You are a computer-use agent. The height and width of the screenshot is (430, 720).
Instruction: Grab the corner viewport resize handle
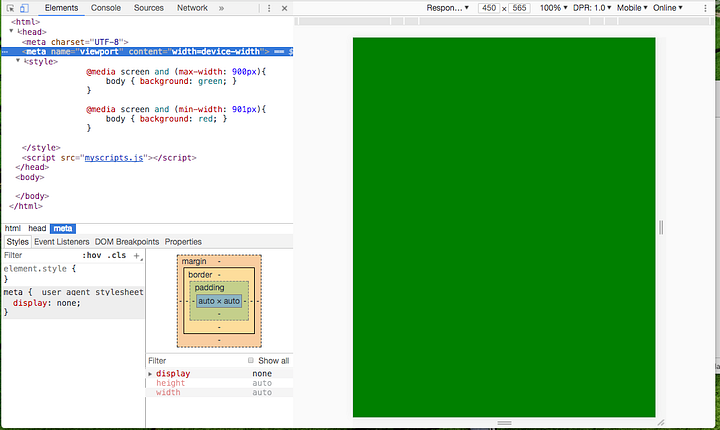click(661, 423)
